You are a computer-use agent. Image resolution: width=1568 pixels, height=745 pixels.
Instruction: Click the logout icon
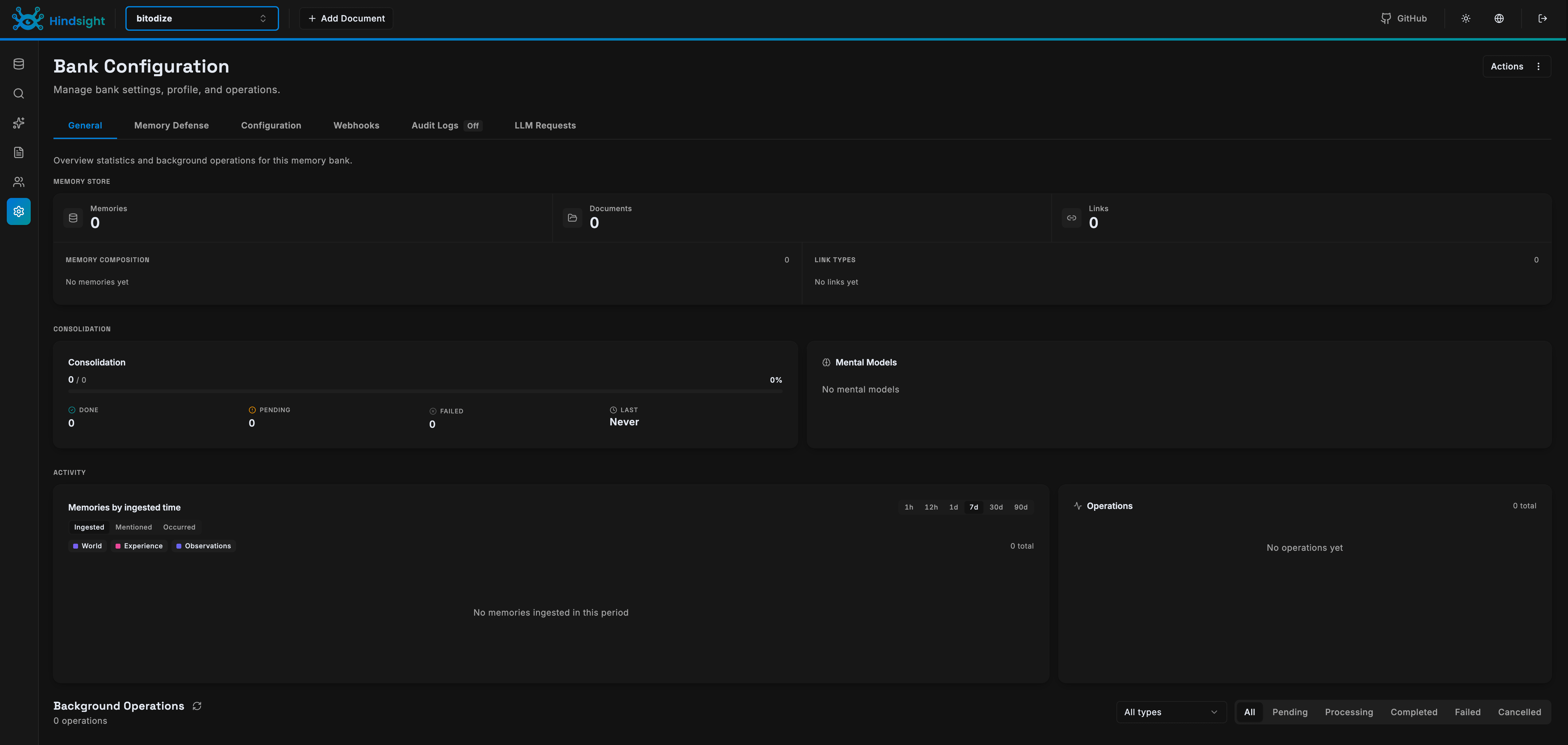point(1542,18)
